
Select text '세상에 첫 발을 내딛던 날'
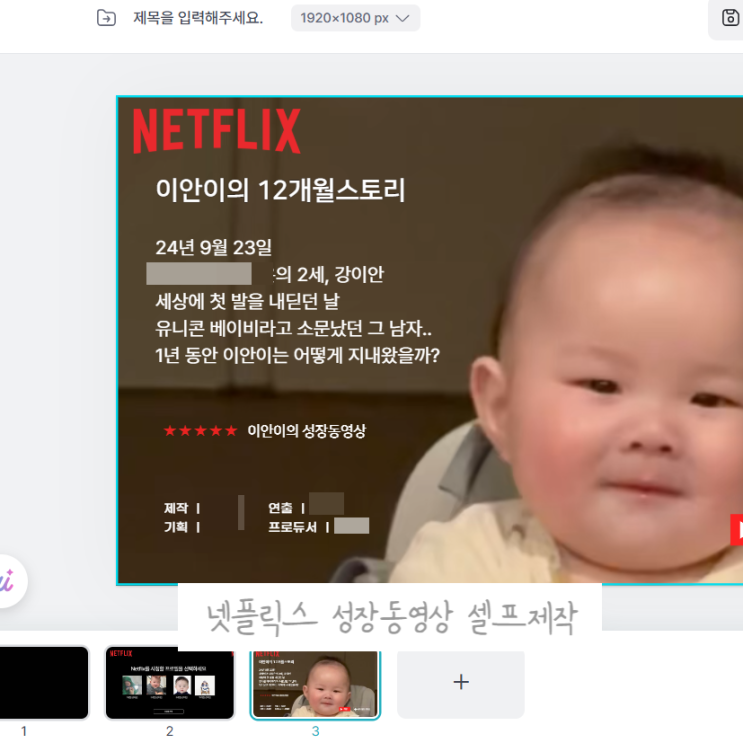pos(247,301)
